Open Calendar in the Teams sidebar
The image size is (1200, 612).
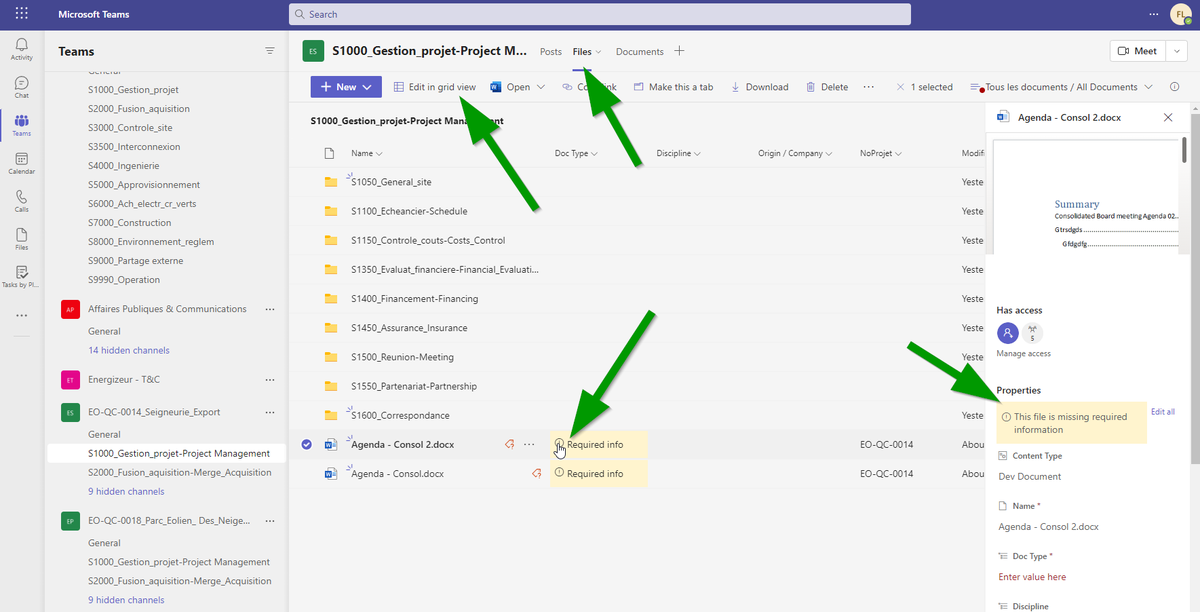(x=22, y=163)
